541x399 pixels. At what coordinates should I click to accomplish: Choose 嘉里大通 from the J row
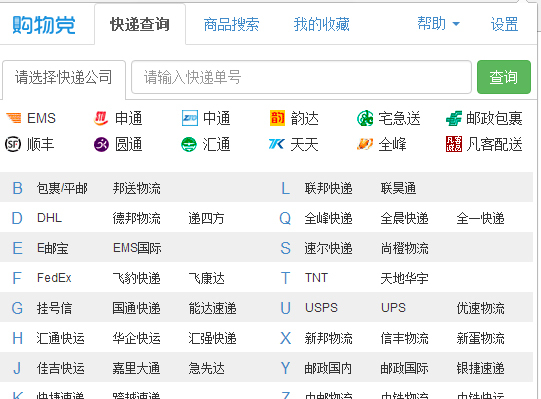pyautogui.click(x=137, y=368)
